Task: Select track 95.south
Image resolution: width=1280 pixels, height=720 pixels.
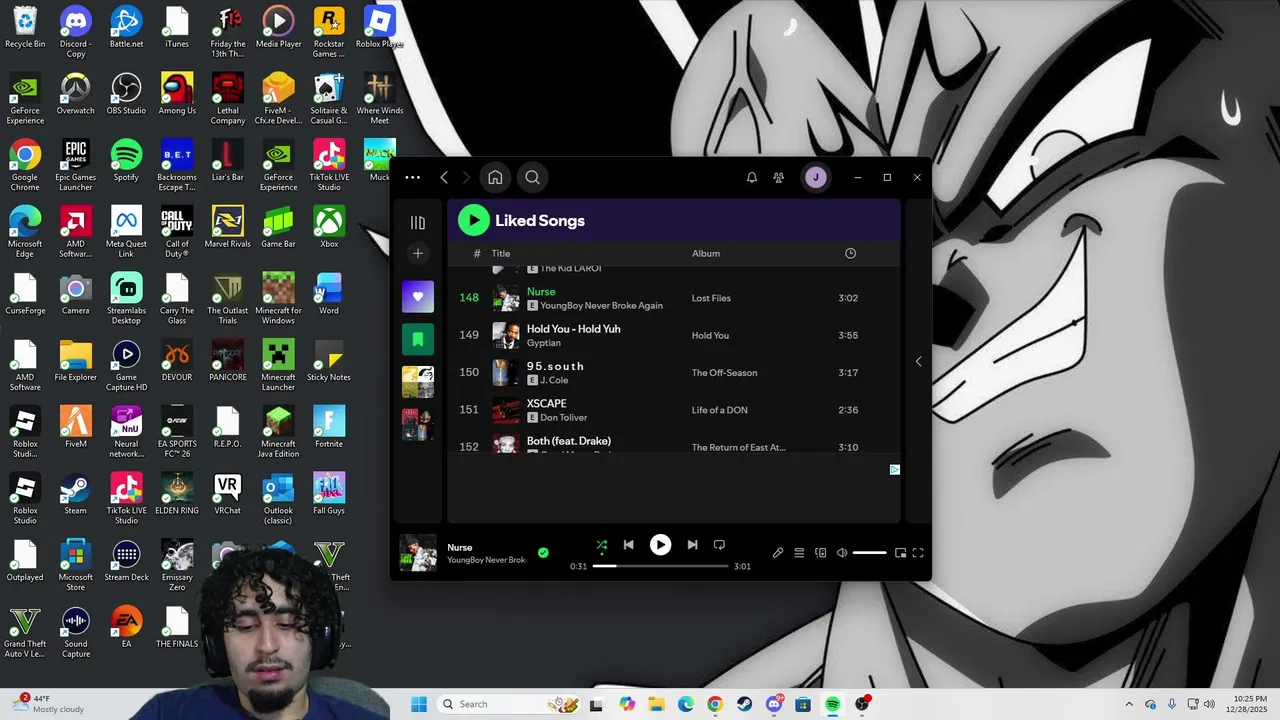Action: [555, 366]
